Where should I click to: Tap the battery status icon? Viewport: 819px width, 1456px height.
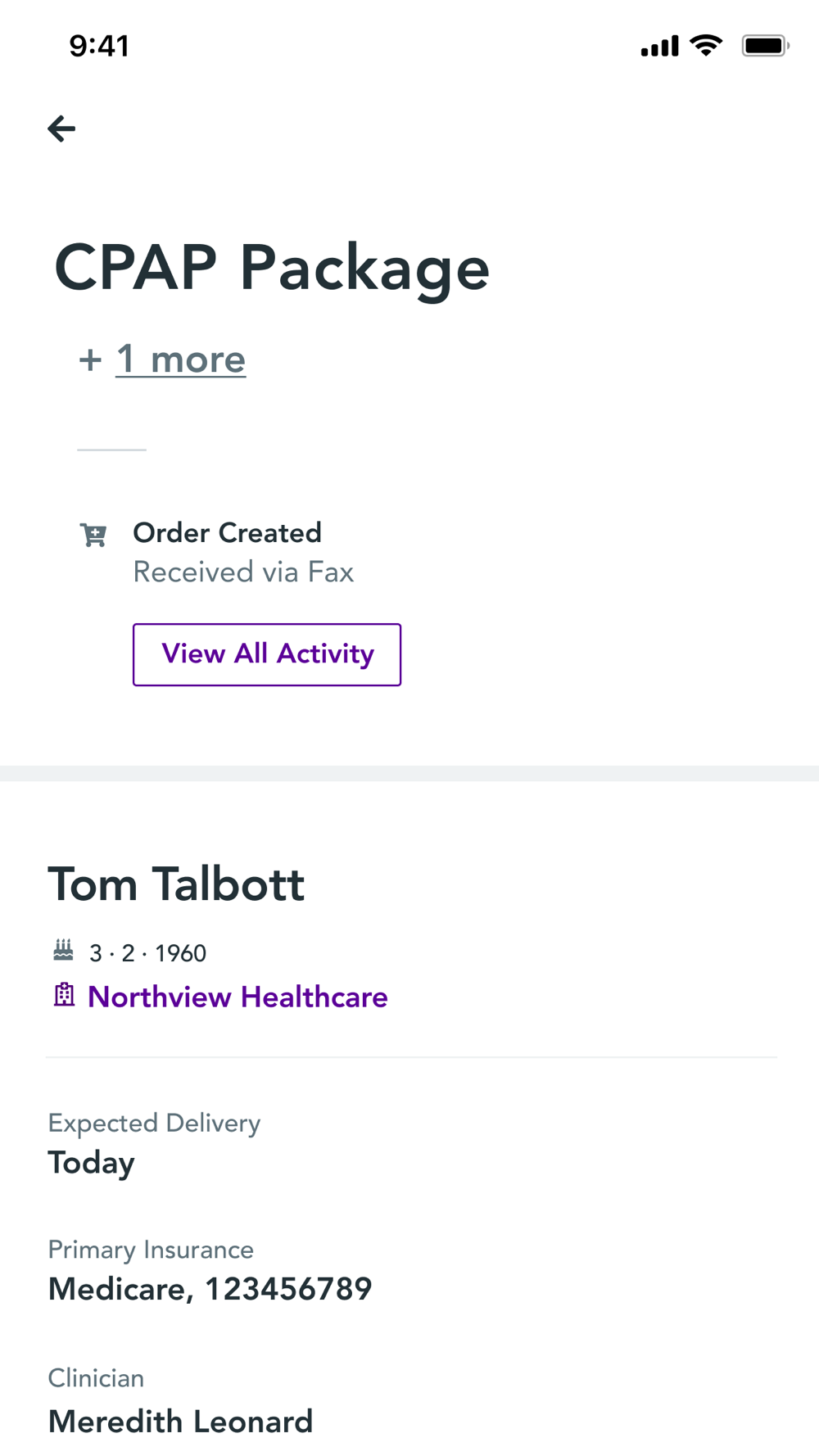[x=765, y=46]
